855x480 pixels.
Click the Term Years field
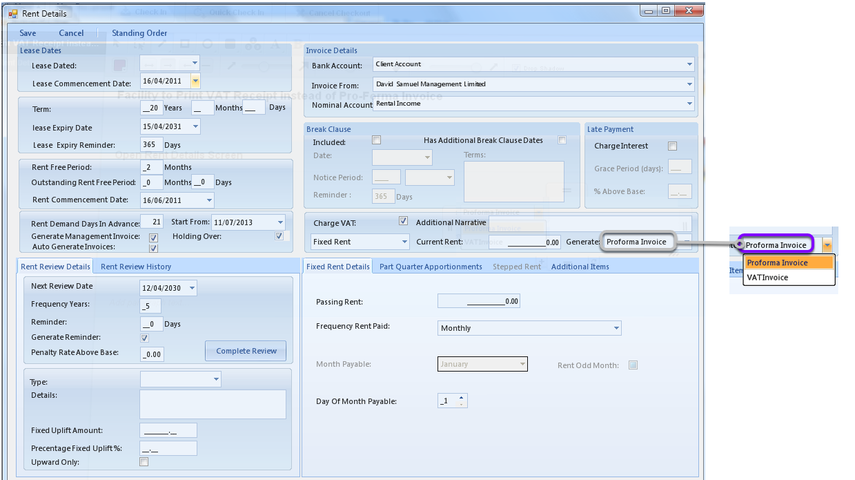pyautogui.click(x=150, y=108)
